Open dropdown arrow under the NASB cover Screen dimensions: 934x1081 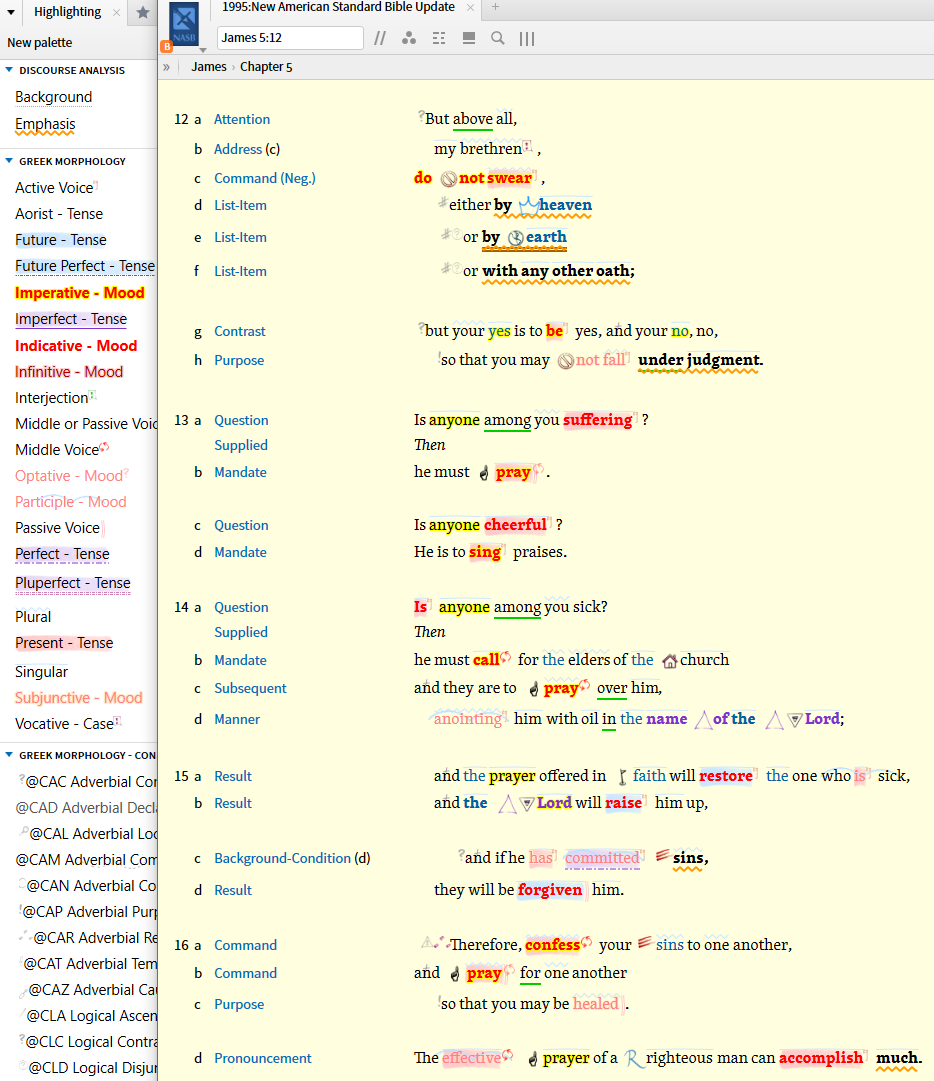(x=203, y=50)
